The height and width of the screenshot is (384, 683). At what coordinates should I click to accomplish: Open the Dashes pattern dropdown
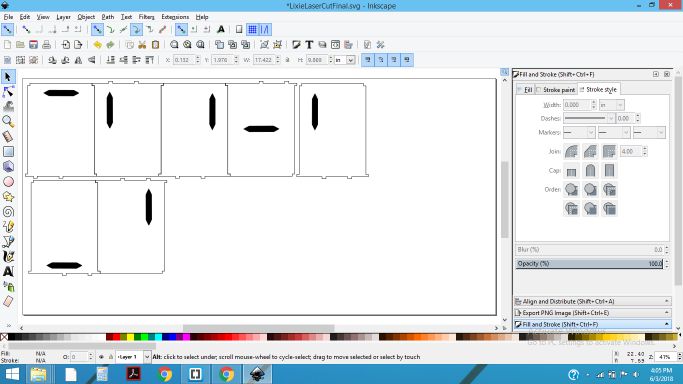click(589, 118)
